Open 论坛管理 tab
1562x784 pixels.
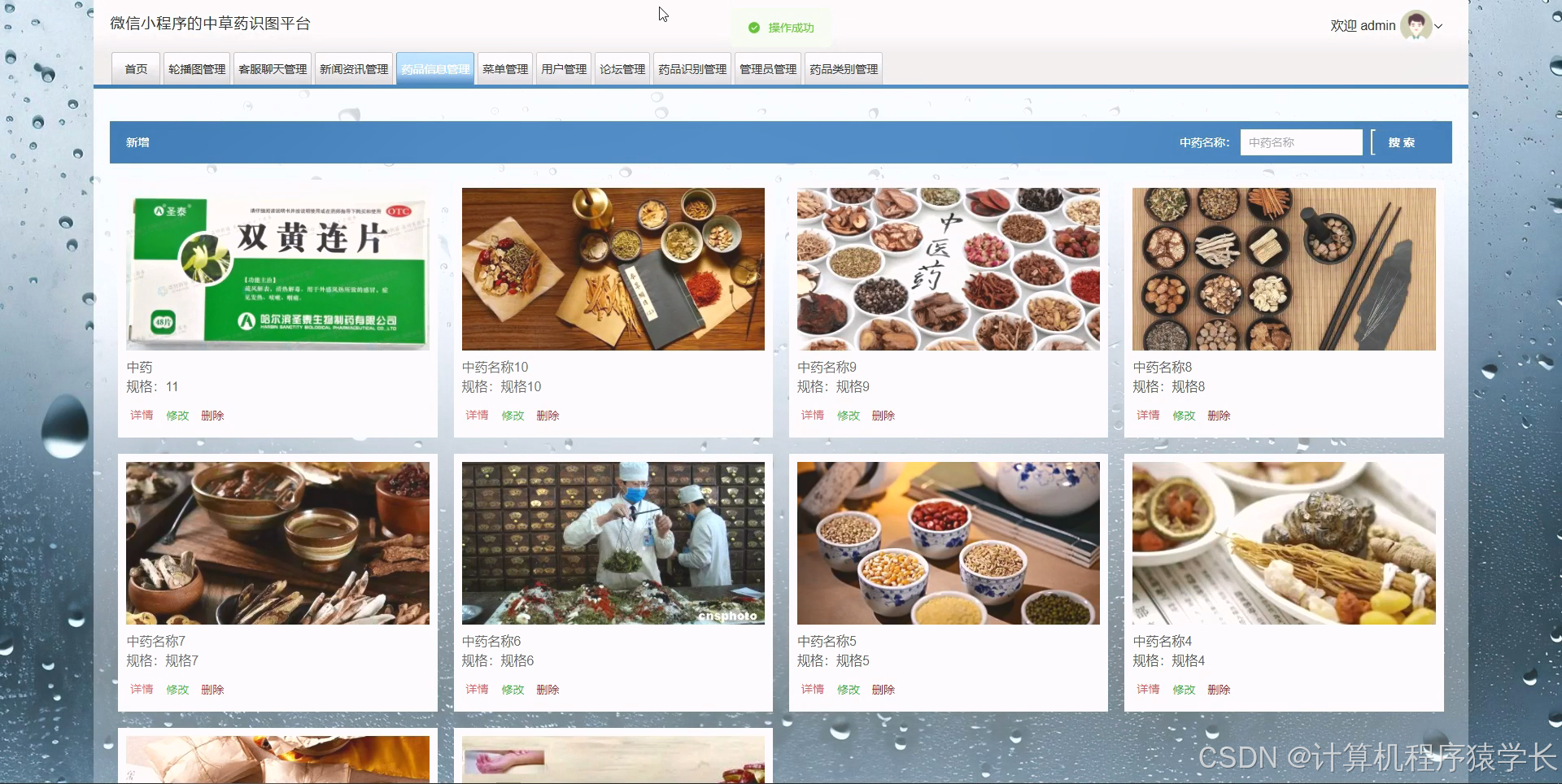[x=622, y=69]
